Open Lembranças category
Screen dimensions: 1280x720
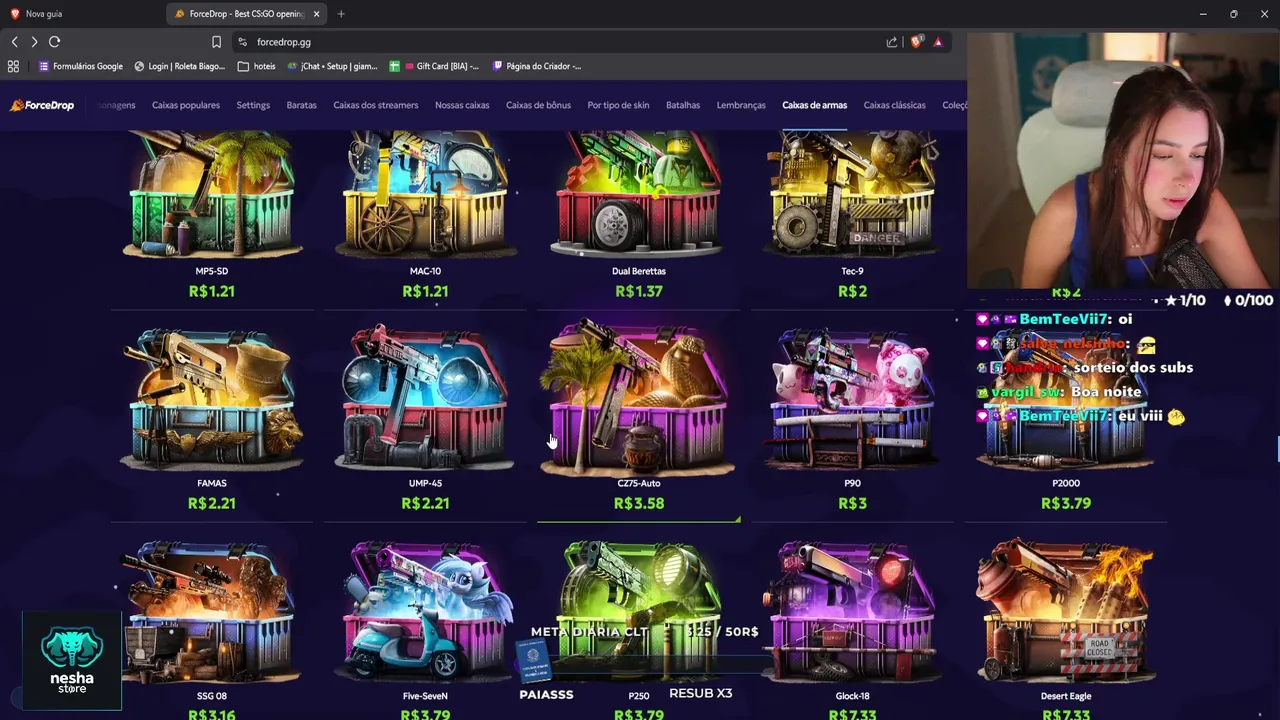click(x=741, y=105)
